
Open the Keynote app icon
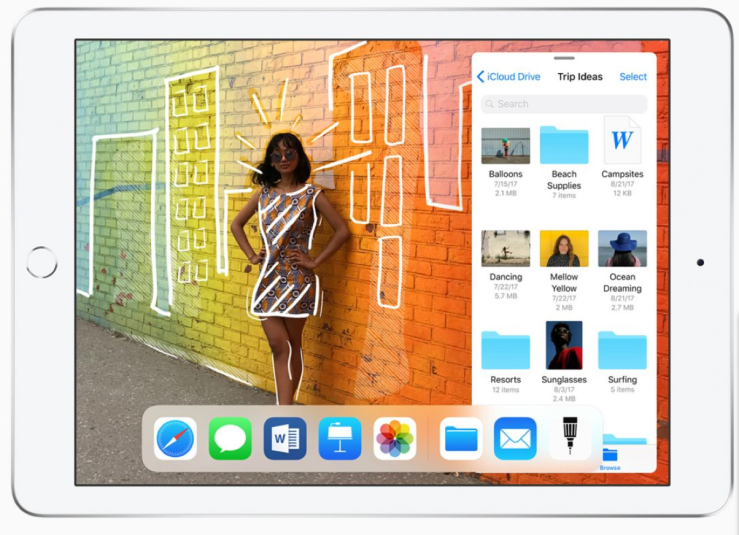[340, 438]
